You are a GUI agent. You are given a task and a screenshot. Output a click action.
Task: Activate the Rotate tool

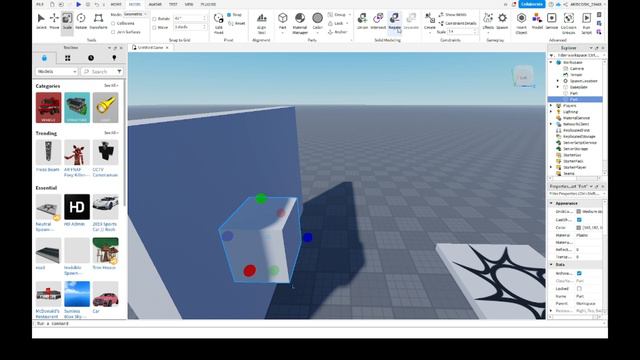pos(81,21)
